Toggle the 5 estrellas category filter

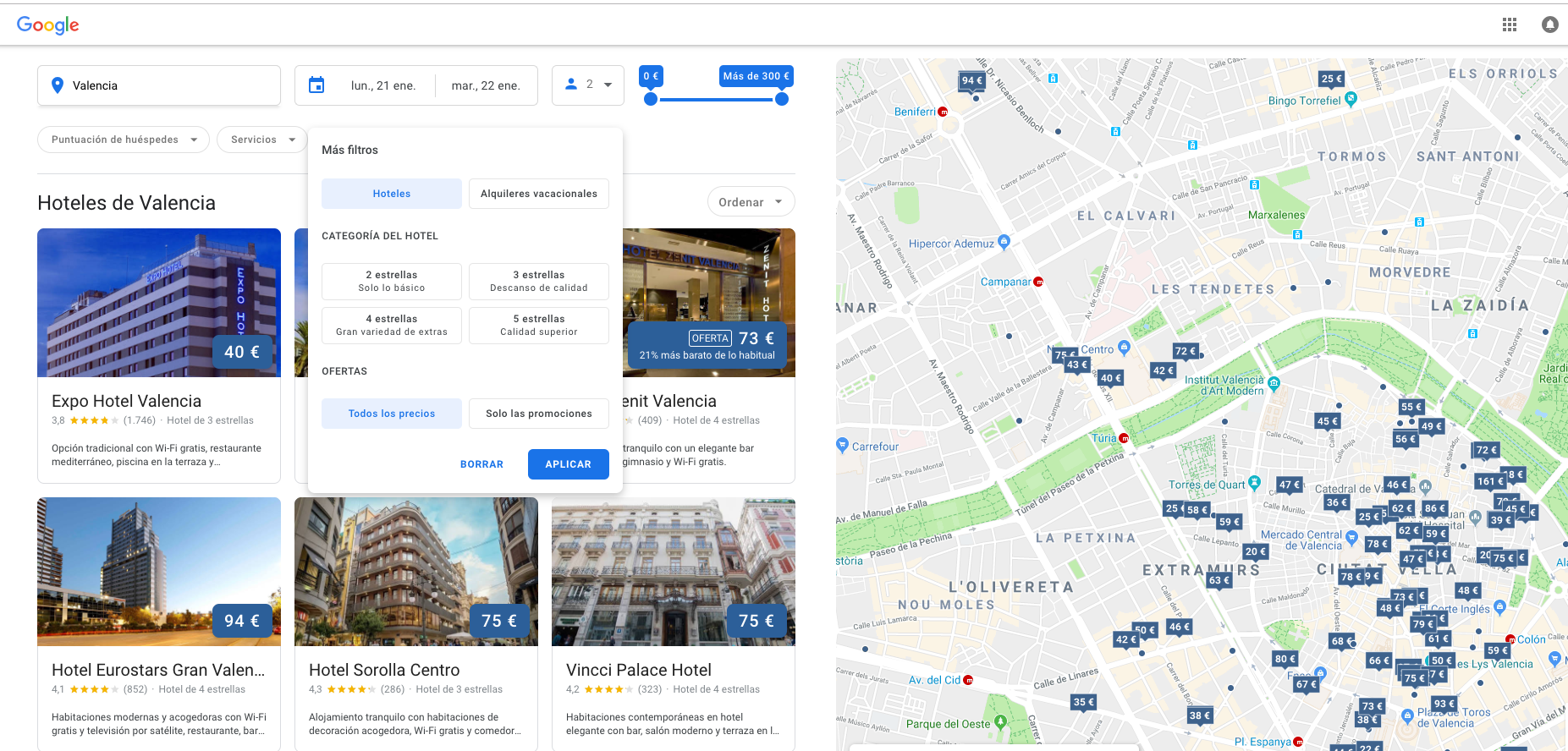(x=538, y=325)
